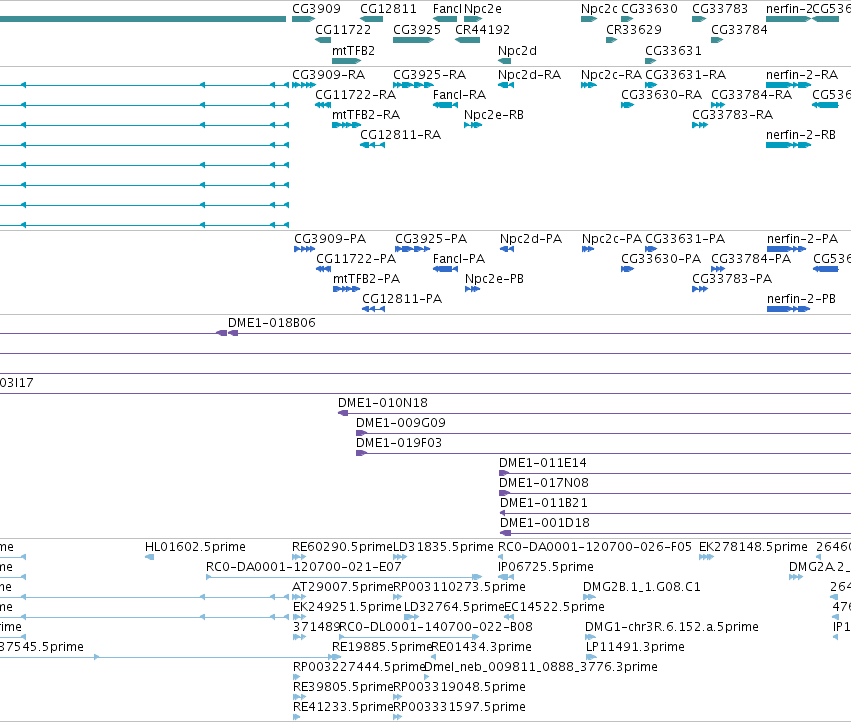The height and width of the screenshot is (722, 851).
Task: Select the mtTFB2-RA transcript
Action: click(x=346, y=125)
